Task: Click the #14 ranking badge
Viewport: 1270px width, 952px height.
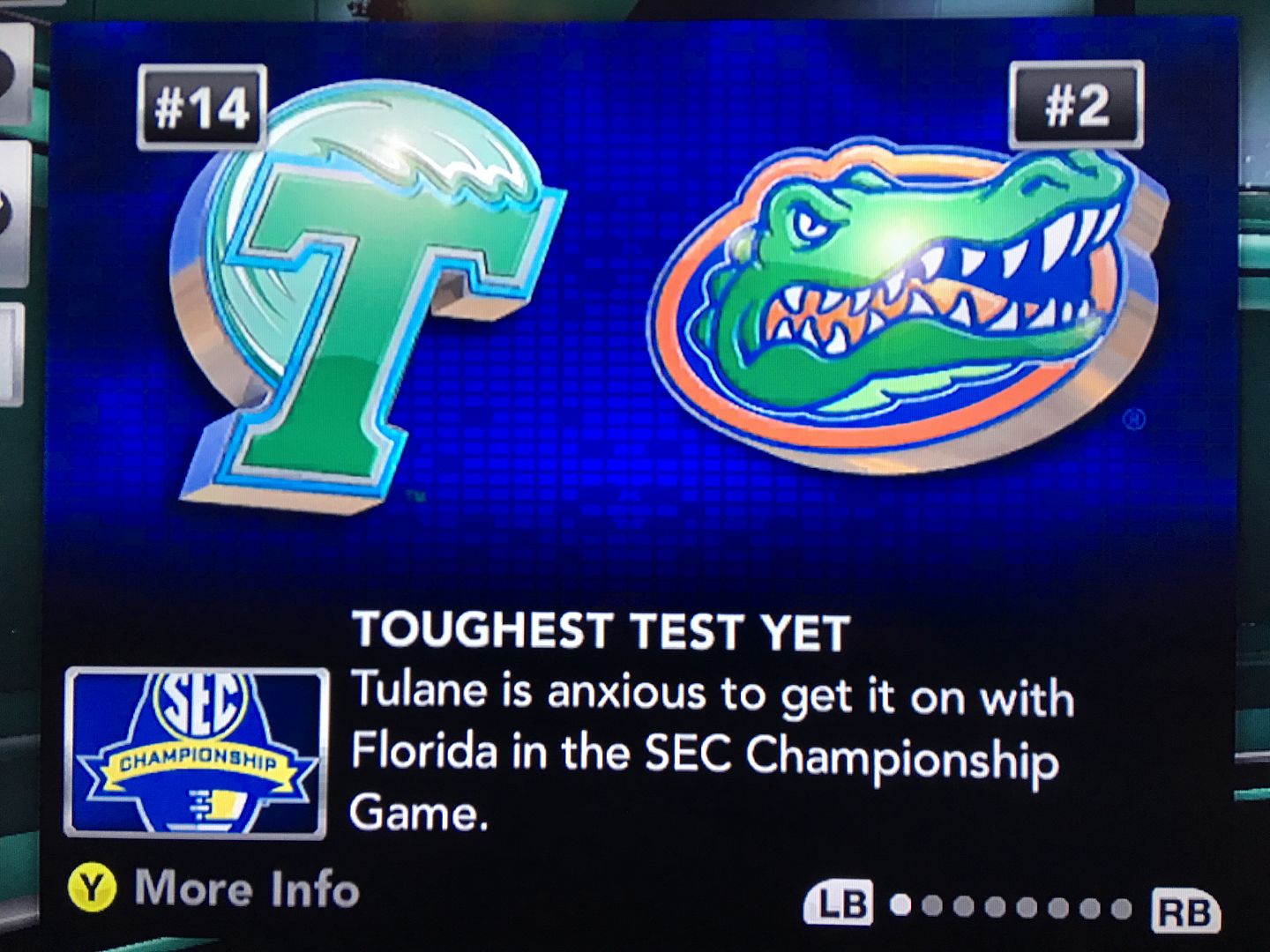Action: pyautogui.click(x=202, y=108)
